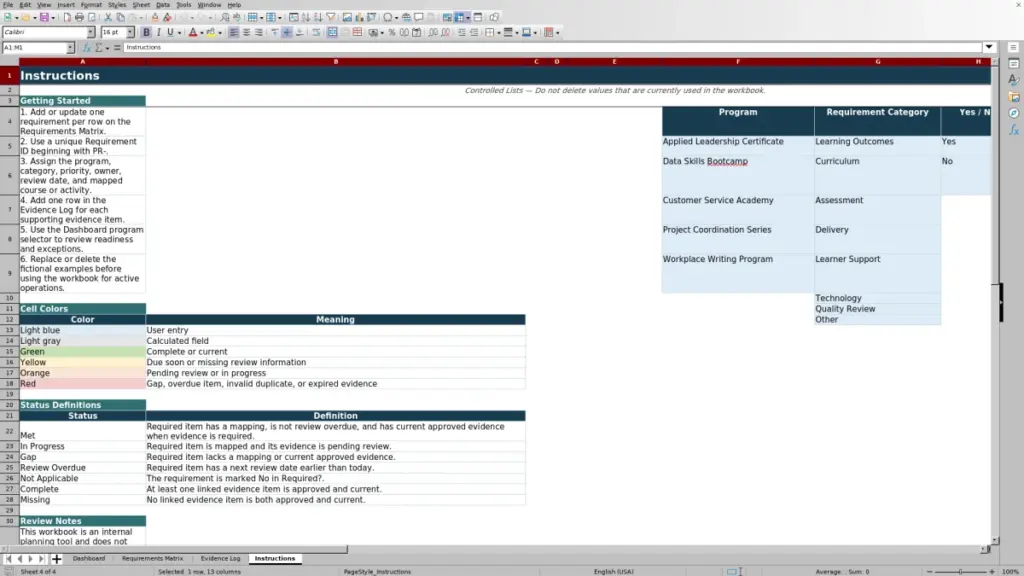
Task: Open the Select Function sum dropdown arrow
Action: pos(107,48)
